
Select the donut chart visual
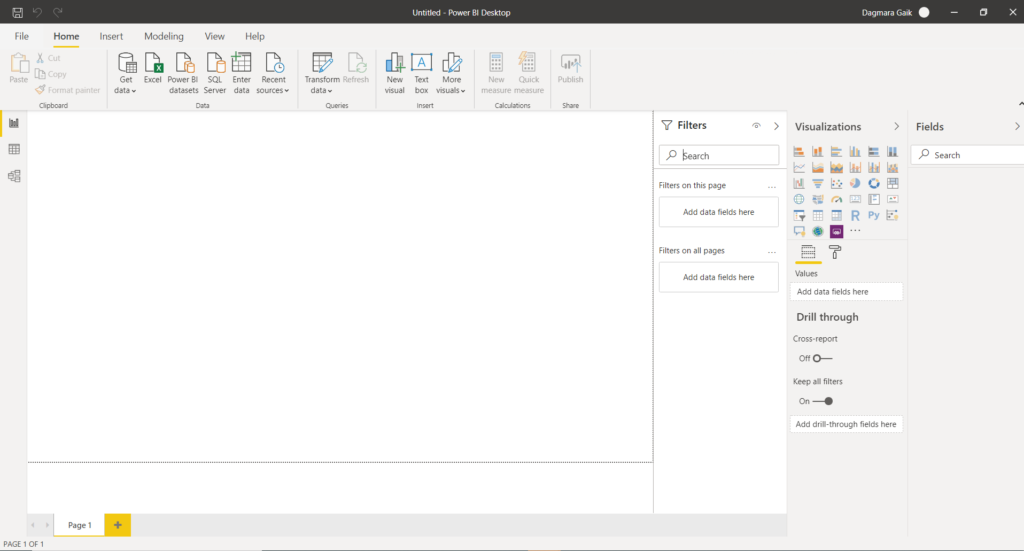coord(874,183)
